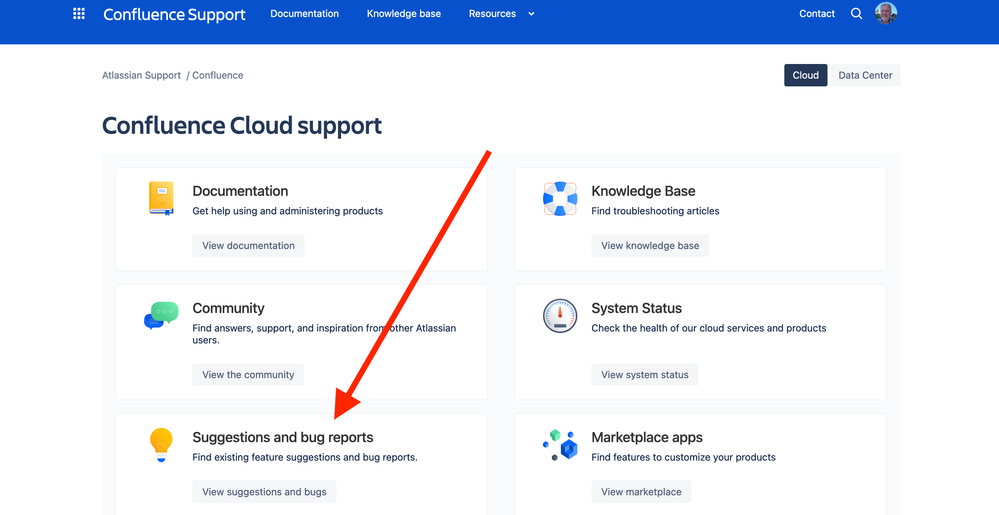Click text 'Get help using and administering products'
999x515 pixels.
[287, 211]
